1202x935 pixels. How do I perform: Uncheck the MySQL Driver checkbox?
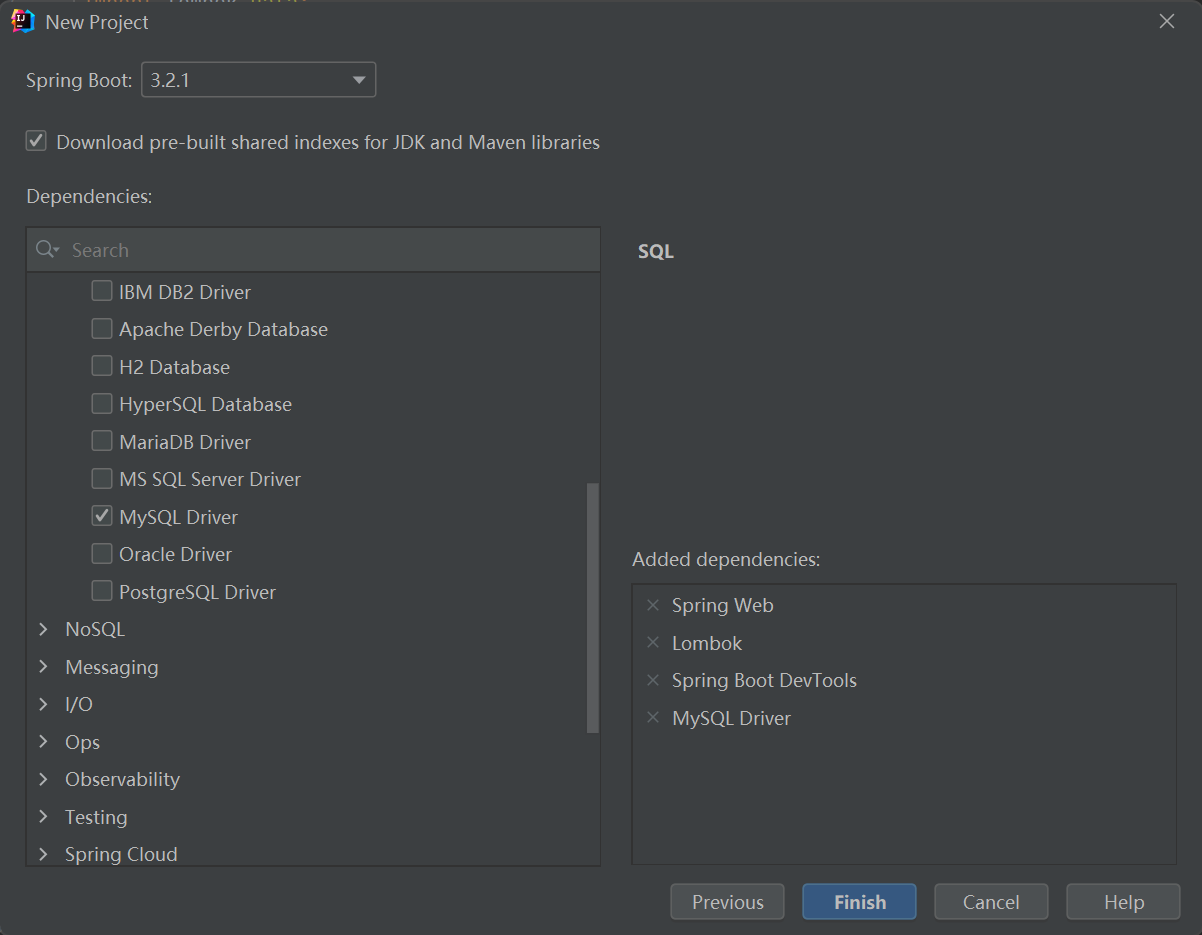click(x=102, y=516)
